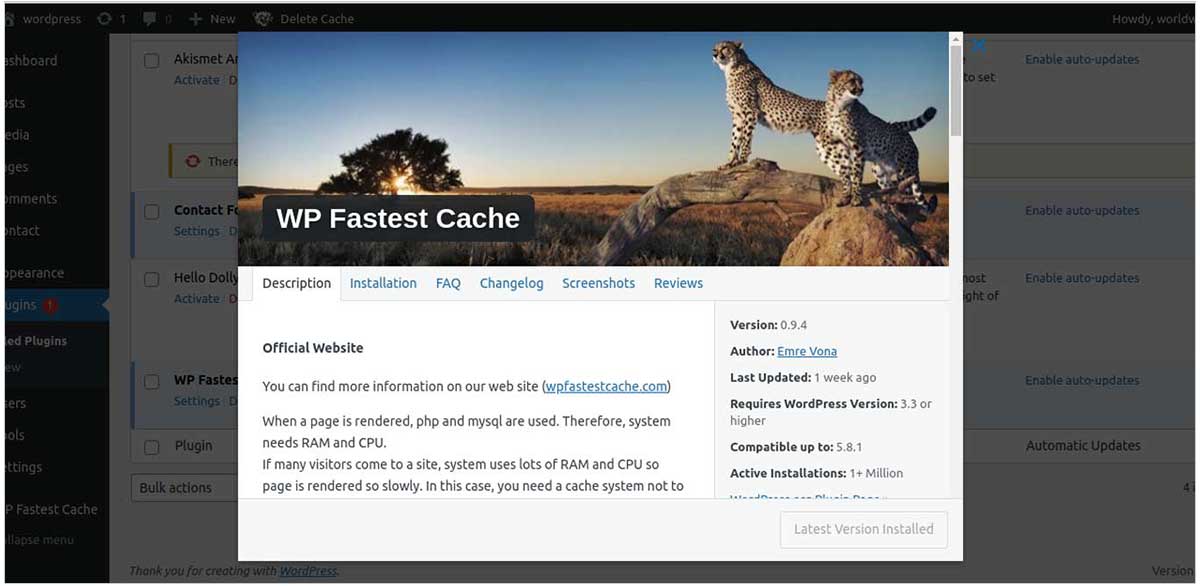Open the Screenshots tab

[598, 283]
